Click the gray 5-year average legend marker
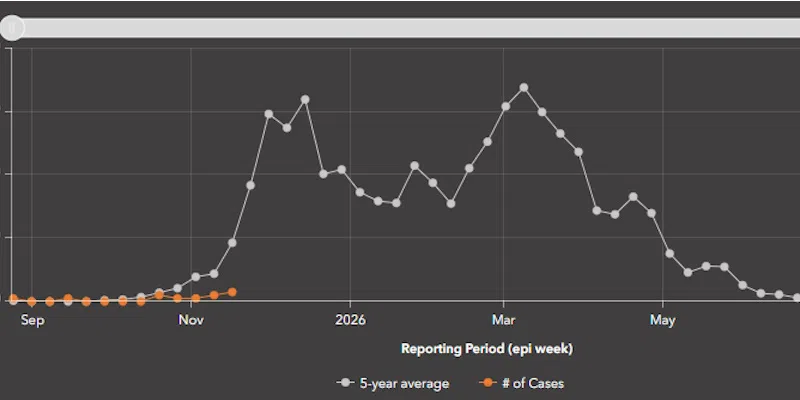800x400 pixels. (347, 383)
